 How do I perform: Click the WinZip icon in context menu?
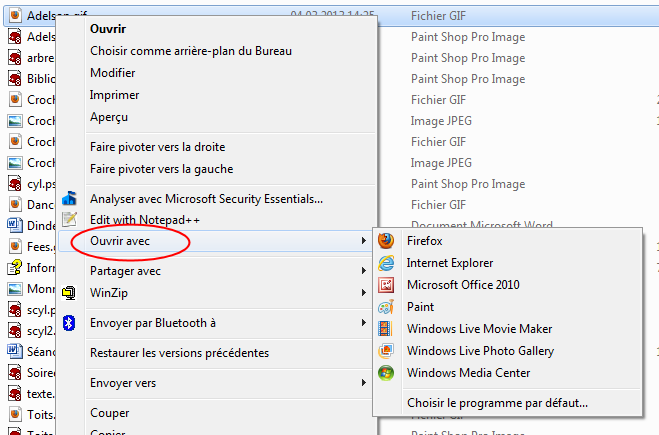(x=69, y=293)
